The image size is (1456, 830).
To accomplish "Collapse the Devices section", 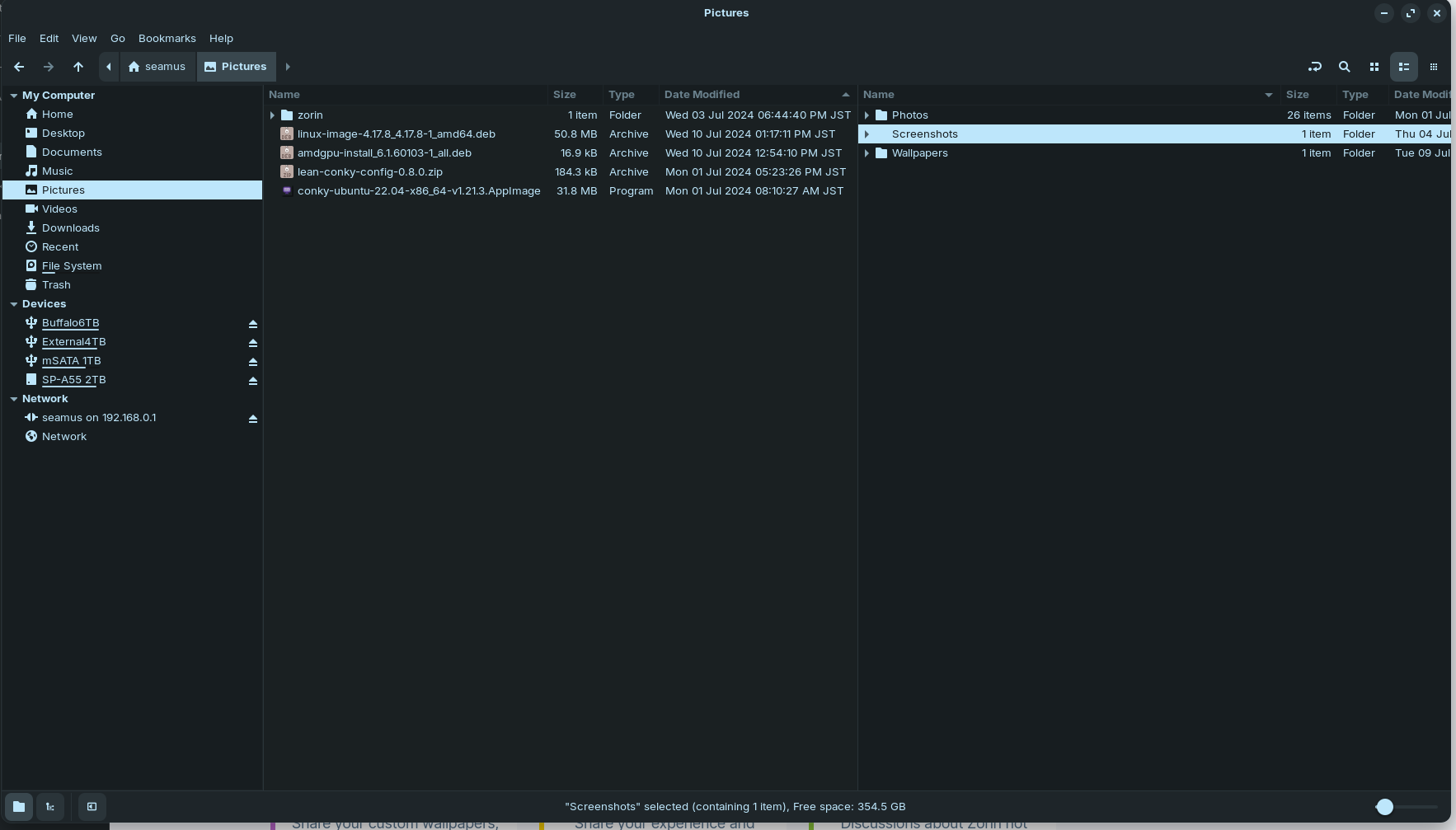I will coord(14,304).
